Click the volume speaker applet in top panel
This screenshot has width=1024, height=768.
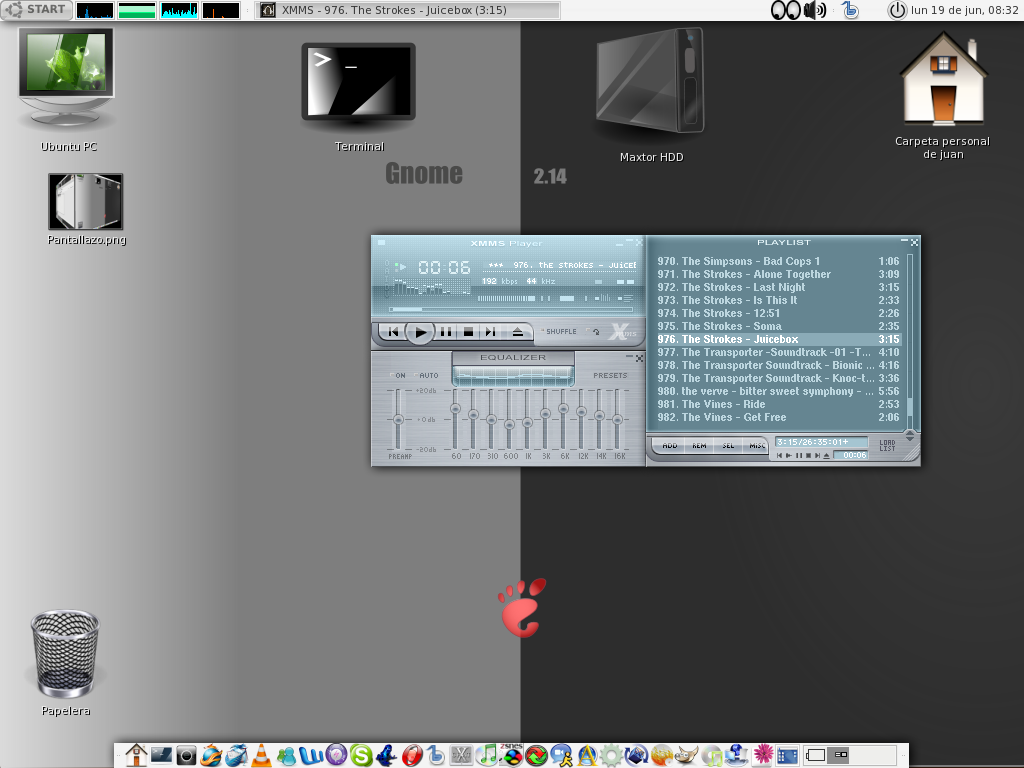(x=814, y=10)
